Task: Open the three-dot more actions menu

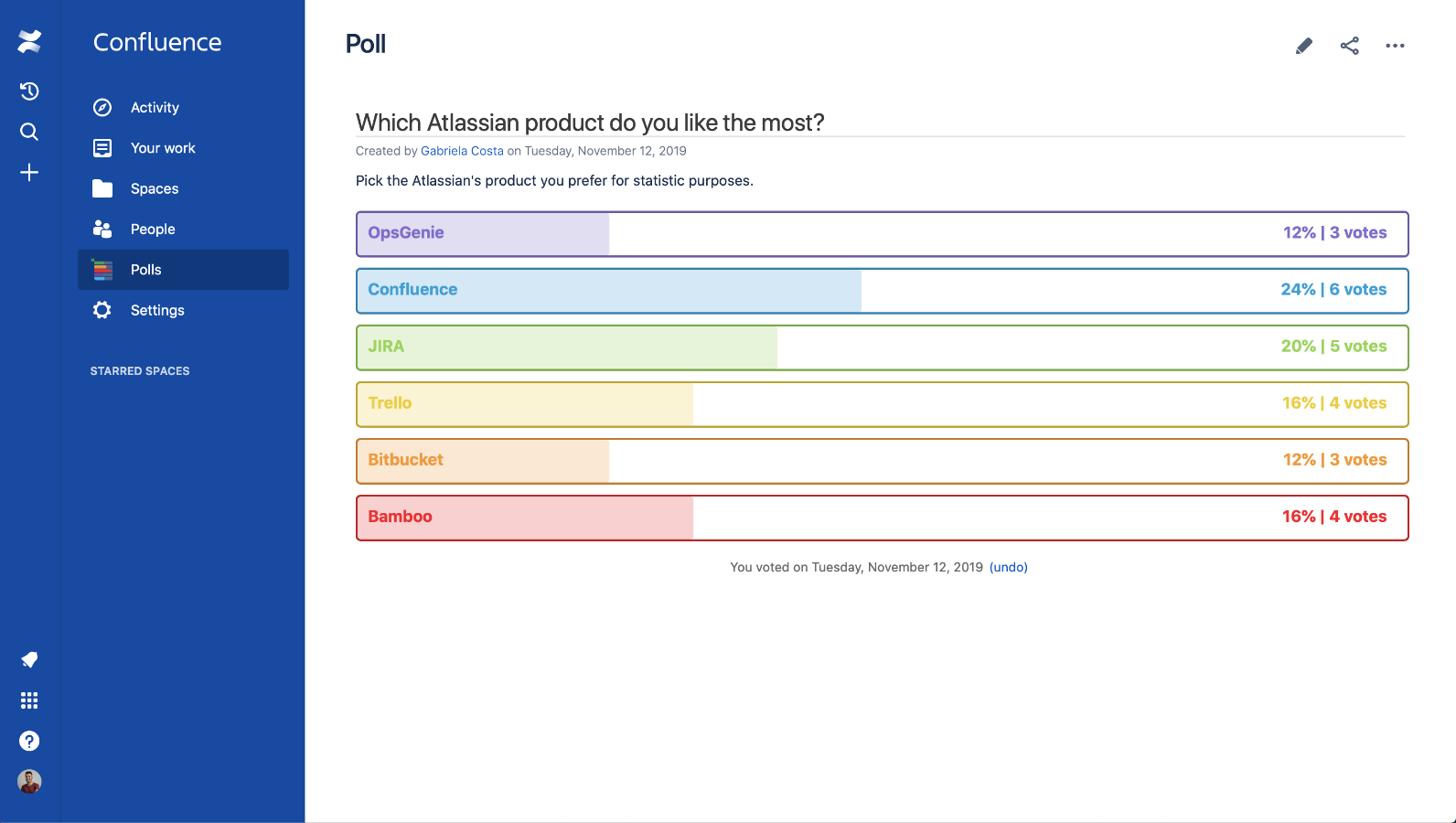Action: [x=1395, y=46]
